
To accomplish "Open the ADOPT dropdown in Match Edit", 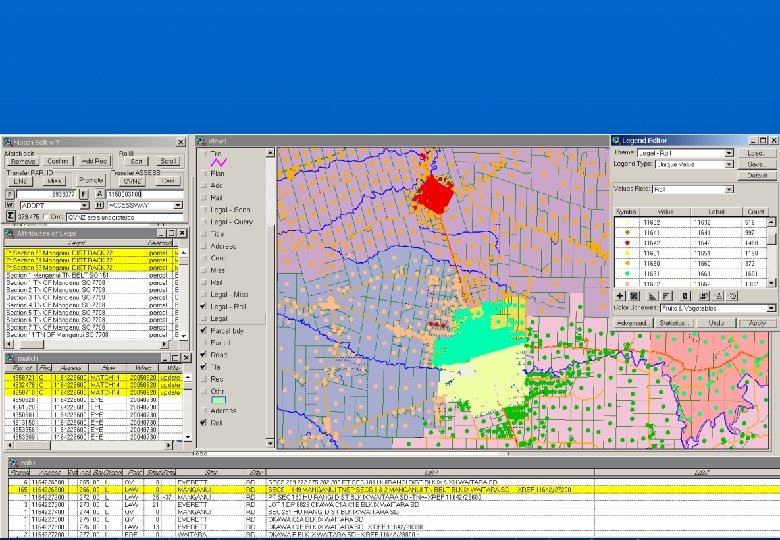I will (x=84, y=205).
